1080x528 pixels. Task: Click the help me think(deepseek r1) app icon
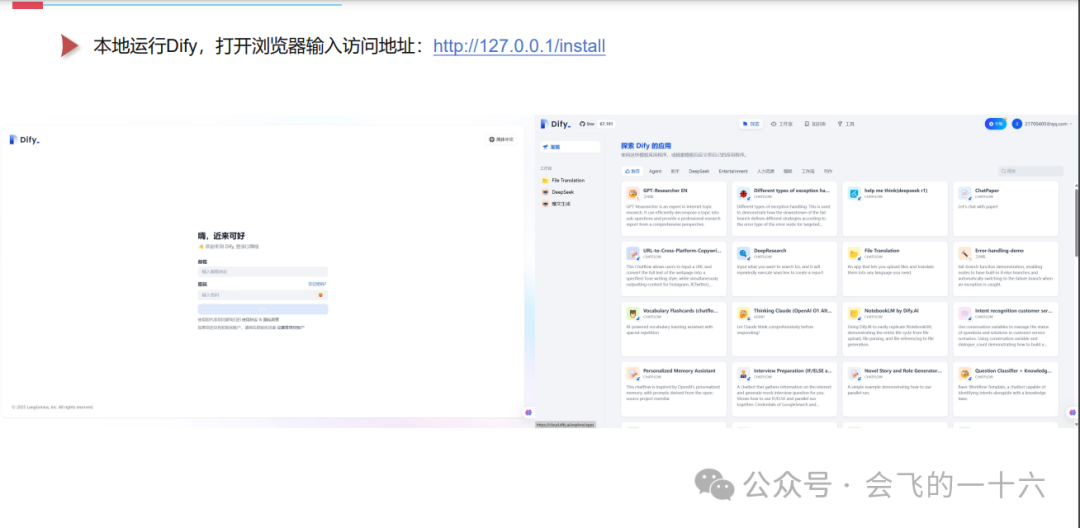pos(854,193)
